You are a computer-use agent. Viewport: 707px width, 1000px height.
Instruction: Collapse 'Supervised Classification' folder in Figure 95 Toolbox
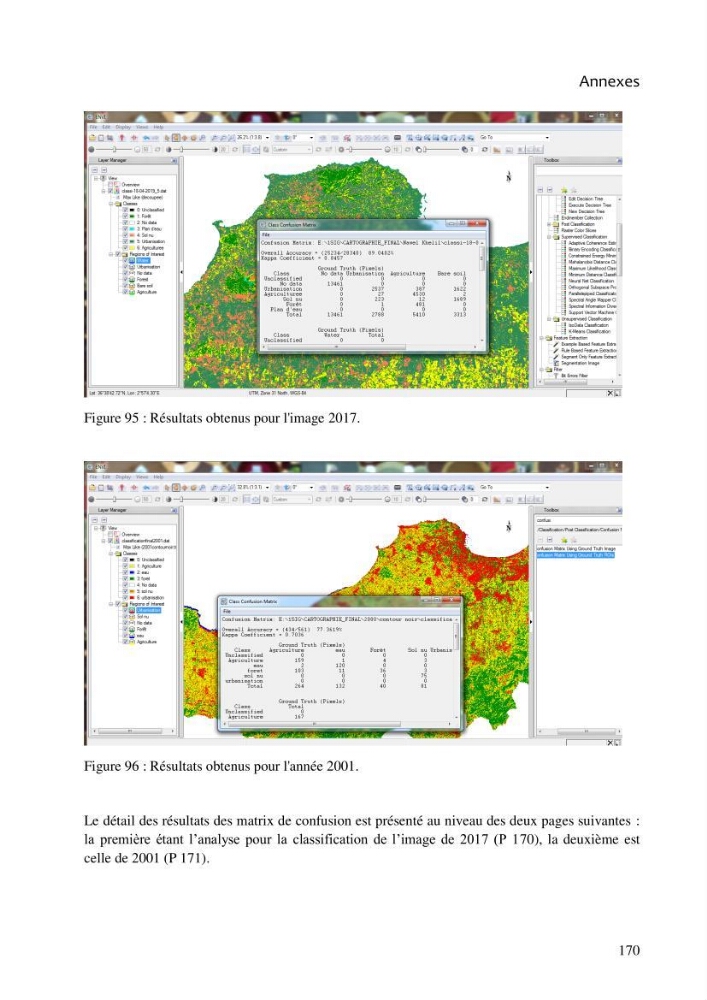[x=549, y=237]
